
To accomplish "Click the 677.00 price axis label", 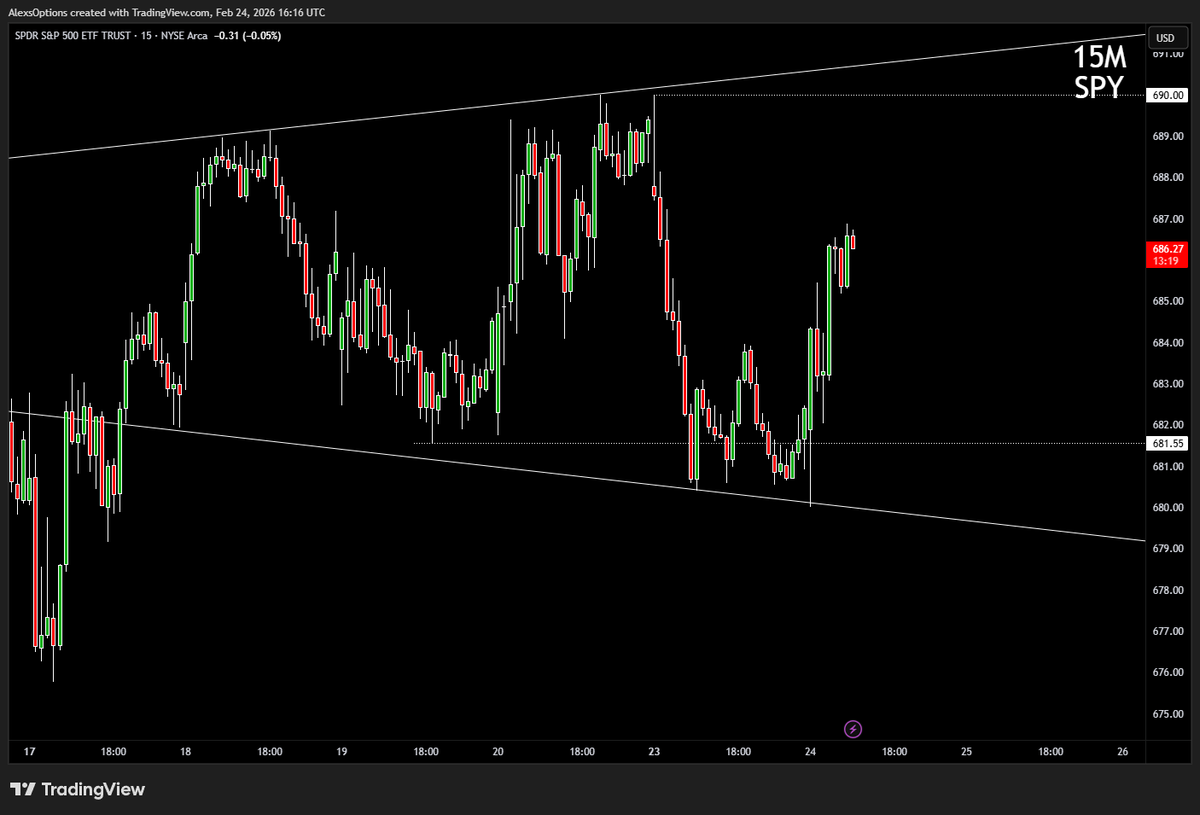I will [1168, 632].
